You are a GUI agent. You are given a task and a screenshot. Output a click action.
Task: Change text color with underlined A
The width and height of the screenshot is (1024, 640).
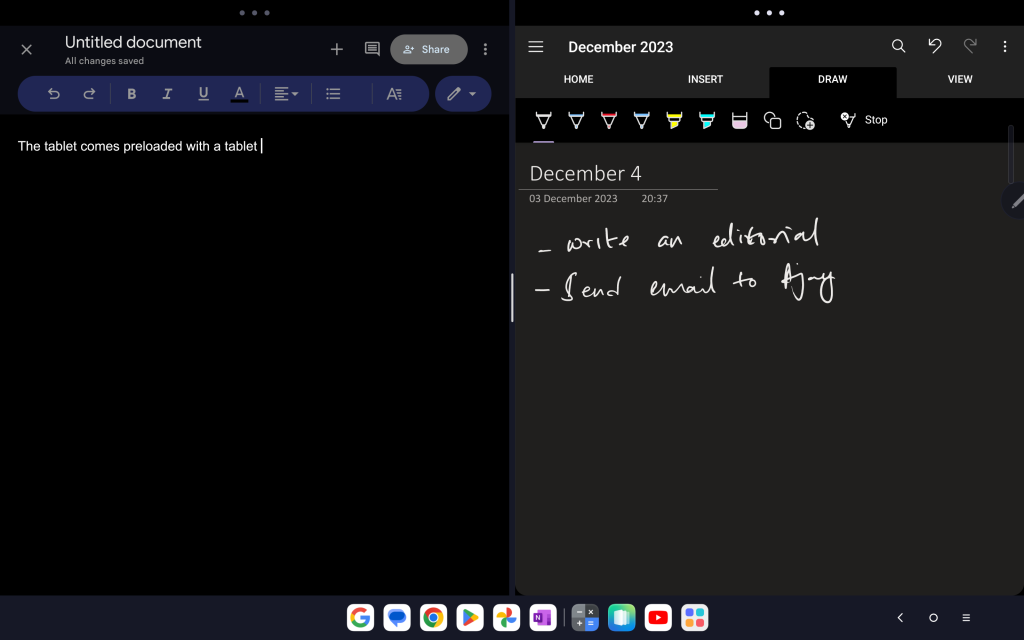pyautogui.click(x=239, y=94)
